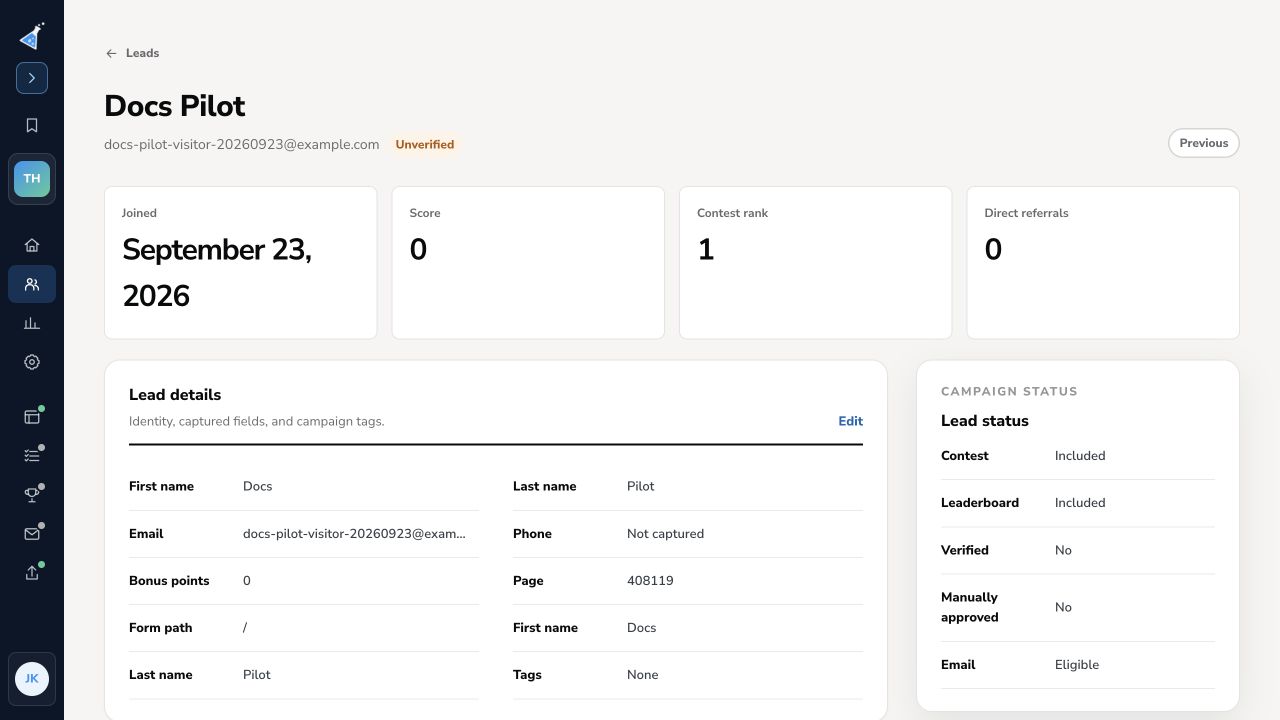Click the Verified label in Lead status
Viewport: 1280px width, 720px height.
point(965,550)
